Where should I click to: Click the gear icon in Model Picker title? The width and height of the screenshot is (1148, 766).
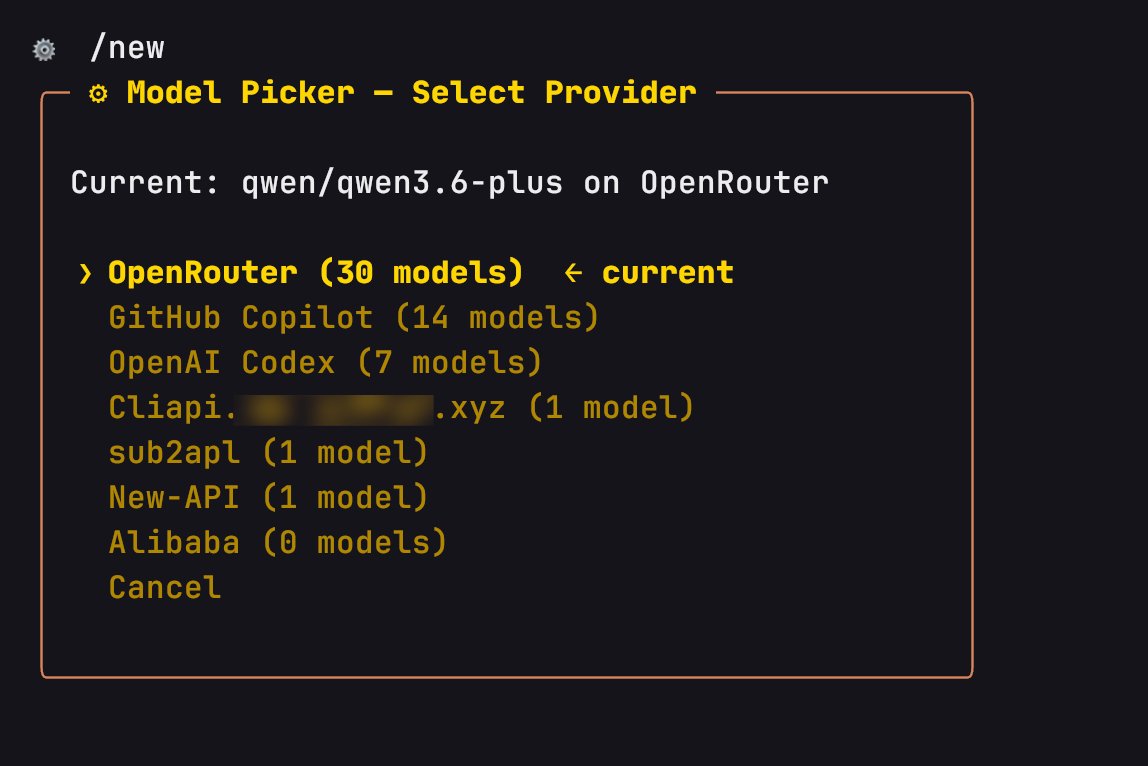98,93
